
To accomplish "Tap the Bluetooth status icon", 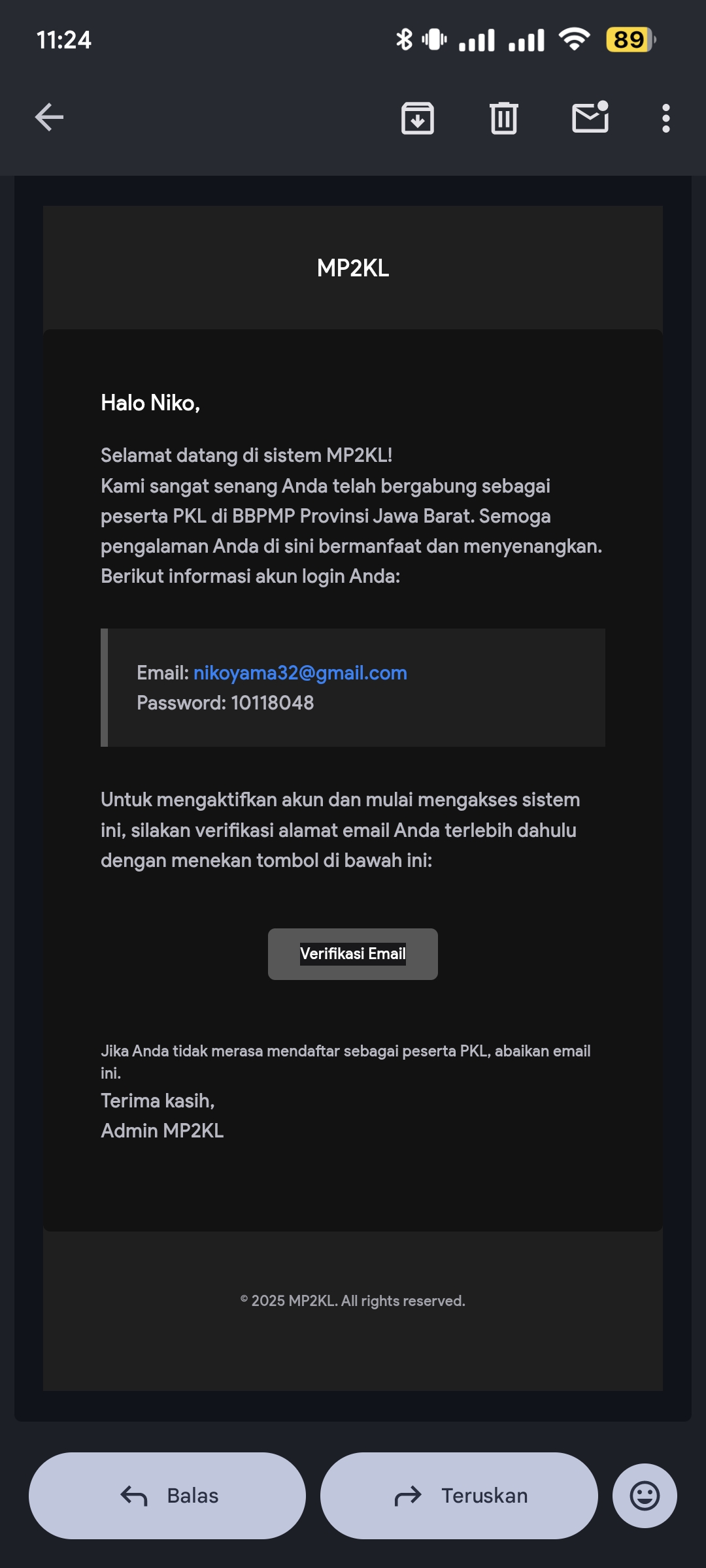I will [405, 40].
